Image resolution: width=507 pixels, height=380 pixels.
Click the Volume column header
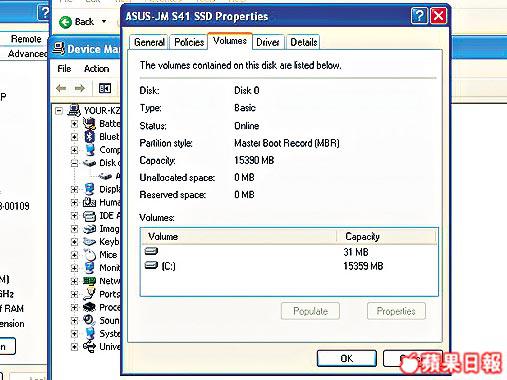pyautogui.click(x=239, y=237)
